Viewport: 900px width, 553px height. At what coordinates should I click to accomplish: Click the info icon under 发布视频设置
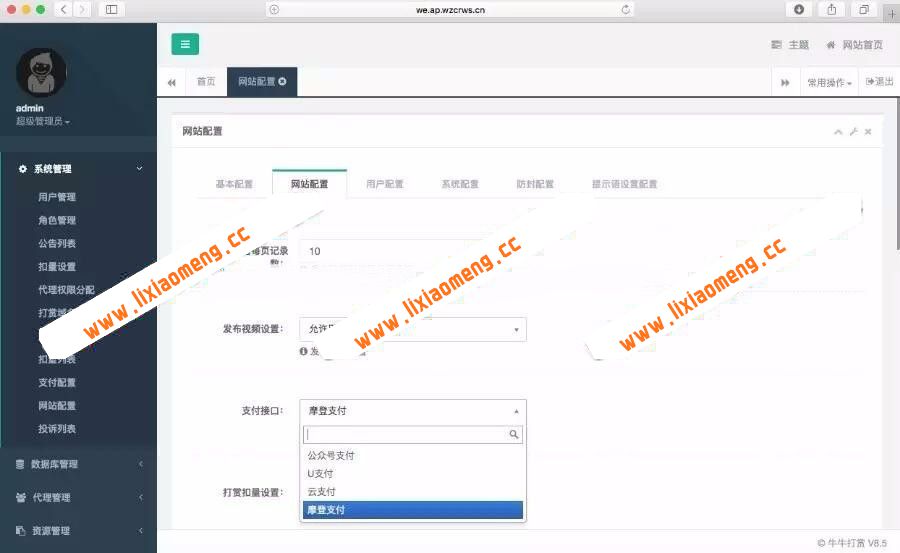pyautogui.click(x=303, y=351)
